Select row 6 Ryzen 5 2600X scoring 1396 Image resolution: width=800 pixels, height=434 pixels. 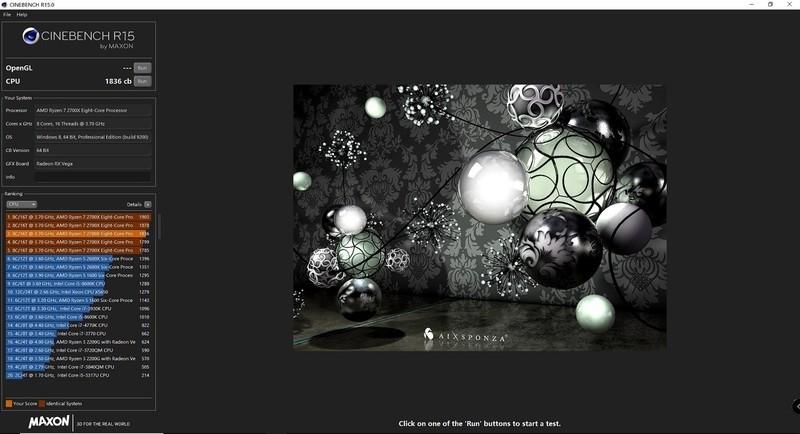[x=78, y=259]
